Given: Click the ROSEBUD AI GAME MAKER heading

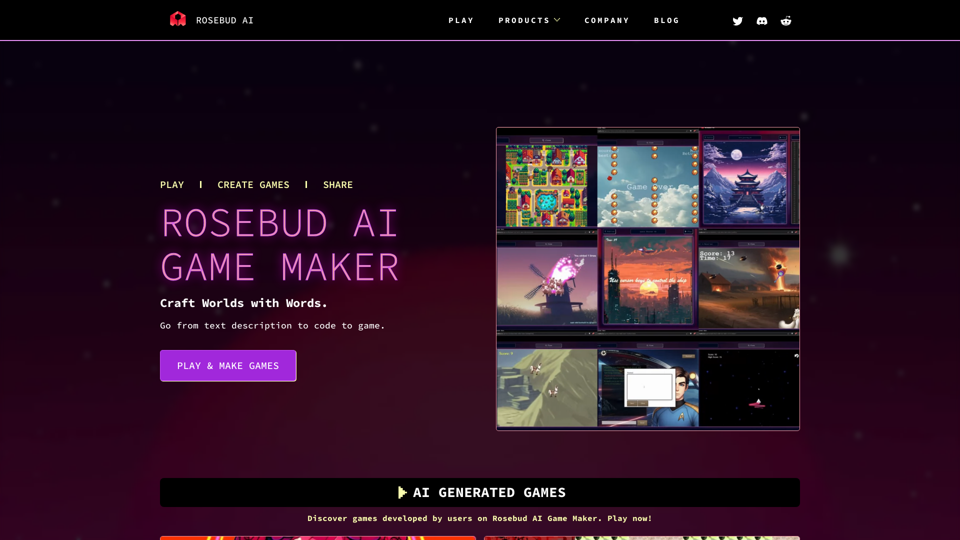Looking at the screenshot, I should click(280, 245).
